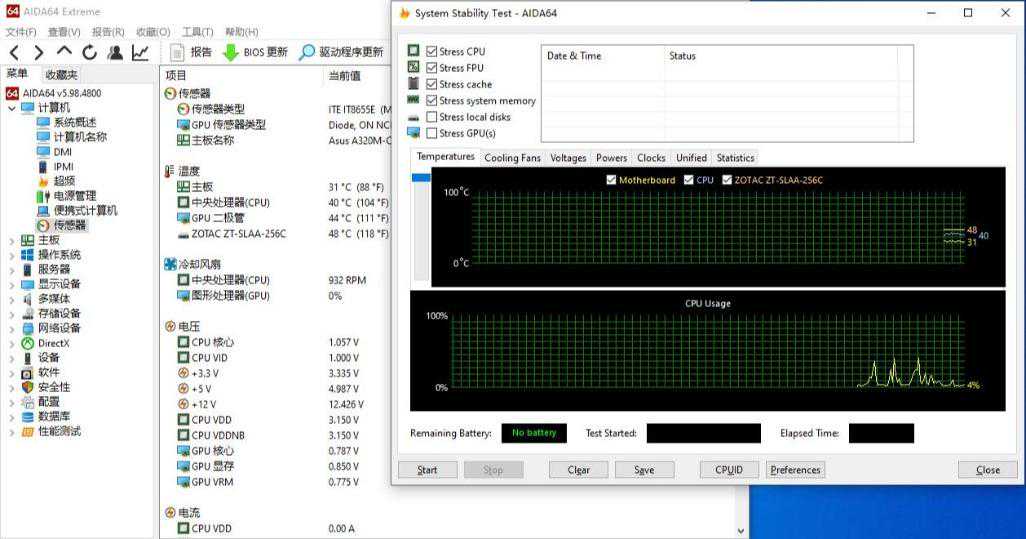This screenshot has height=539, width=1026.
Task: Click the Back navigation arrow
Action: click(15, 53)
